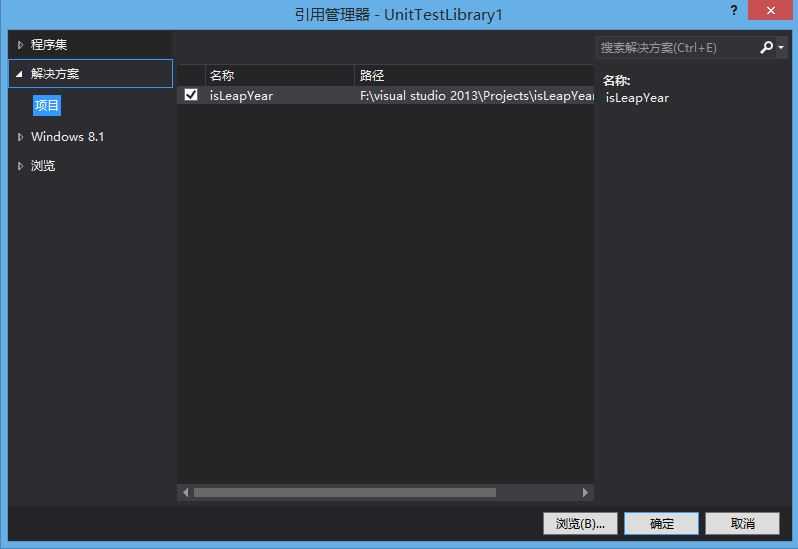
Task: Select the 项目 sub-item
Action: point(47,105)
